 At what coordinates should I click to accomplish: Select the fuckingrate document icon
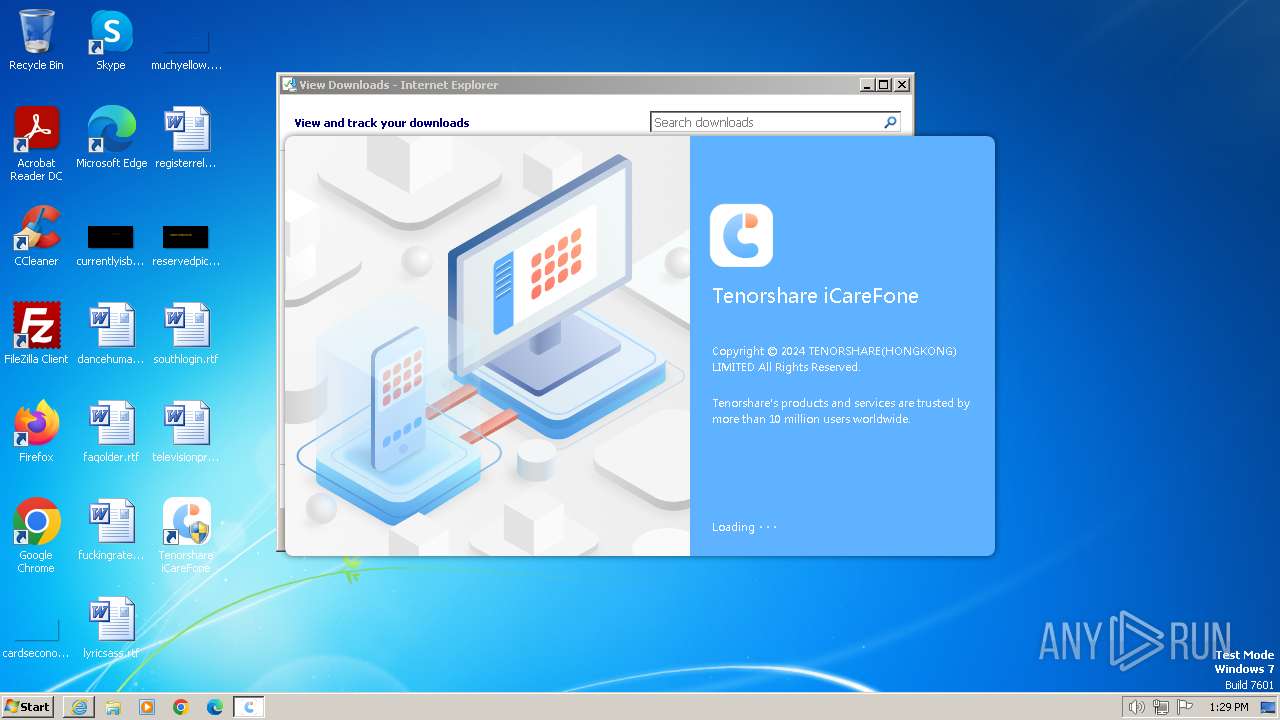[111, 530]
